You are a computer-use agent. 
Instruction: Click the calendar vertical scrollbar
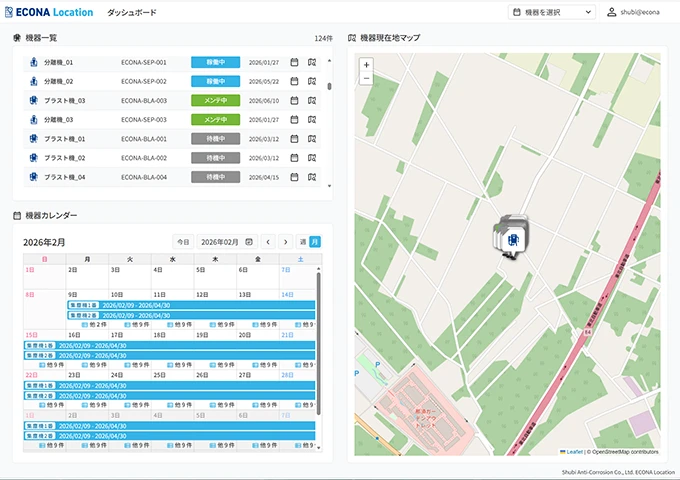coord(319,343)
